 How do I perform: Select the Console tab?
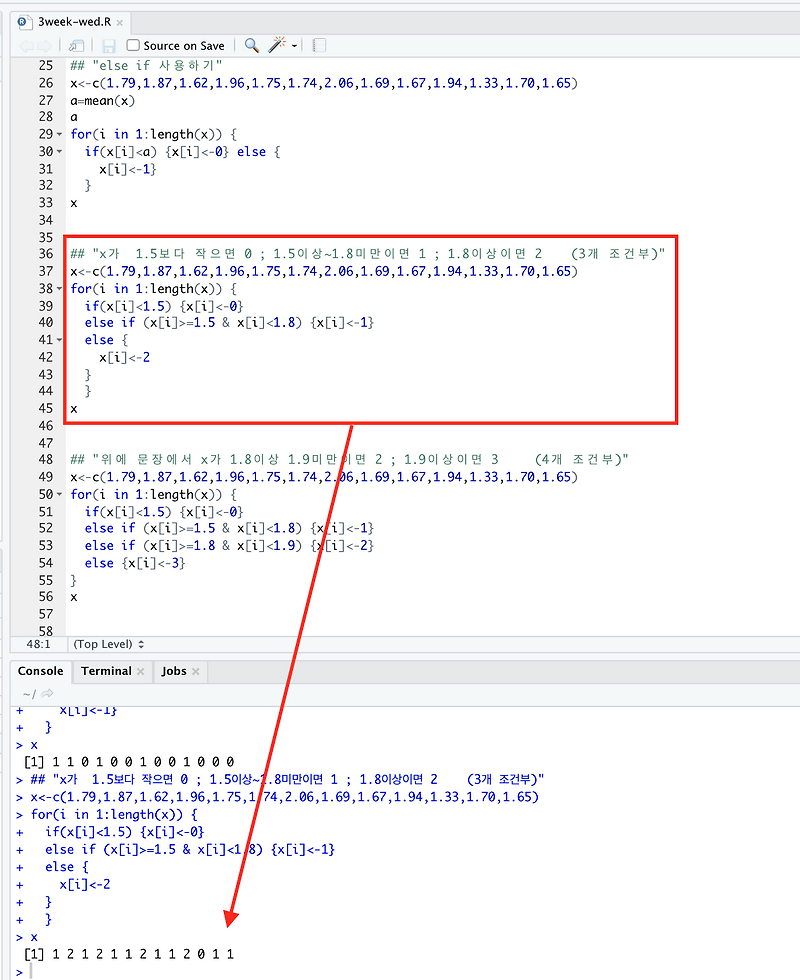pos(40,671)
